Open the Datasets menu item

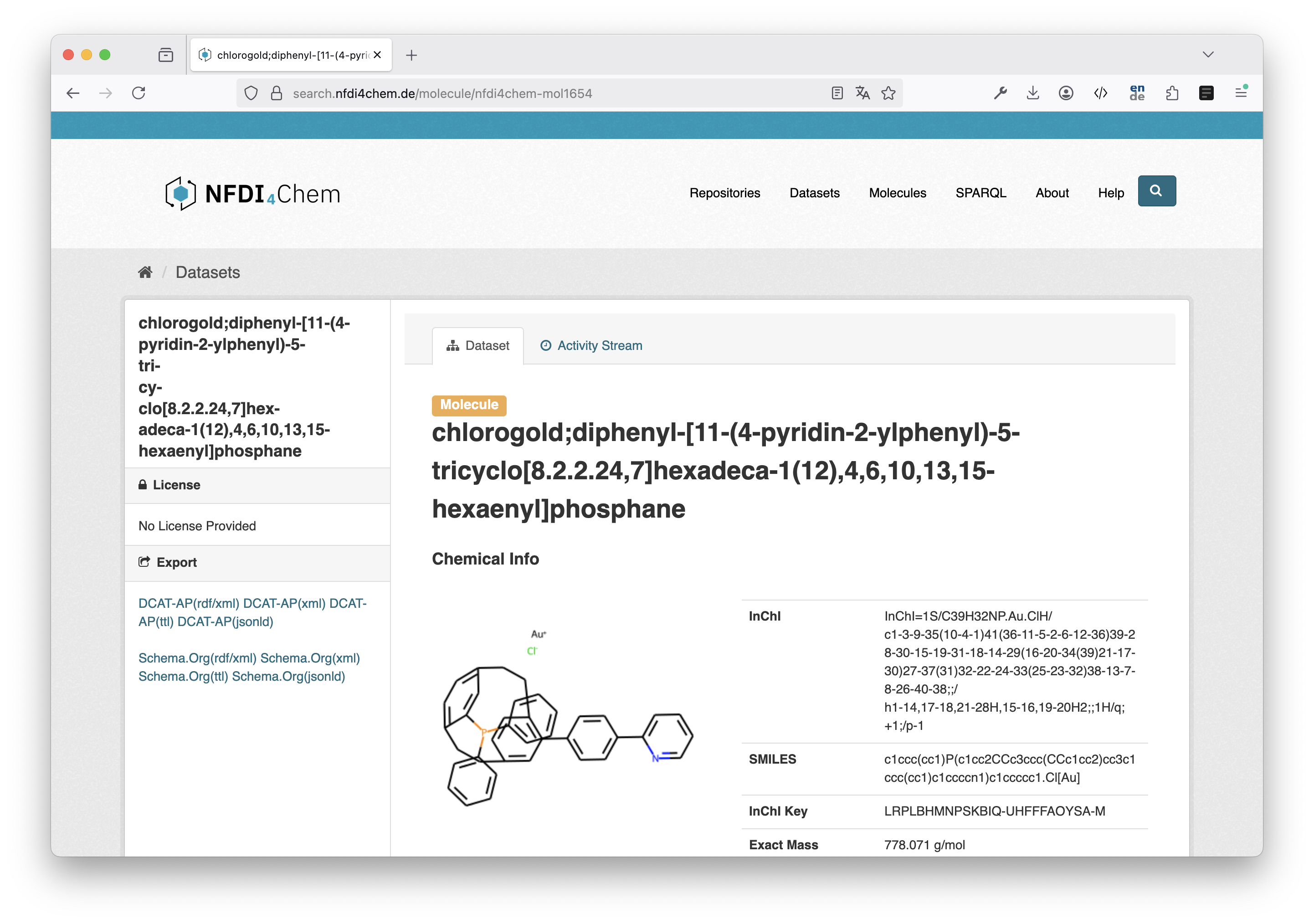(814, 193)
